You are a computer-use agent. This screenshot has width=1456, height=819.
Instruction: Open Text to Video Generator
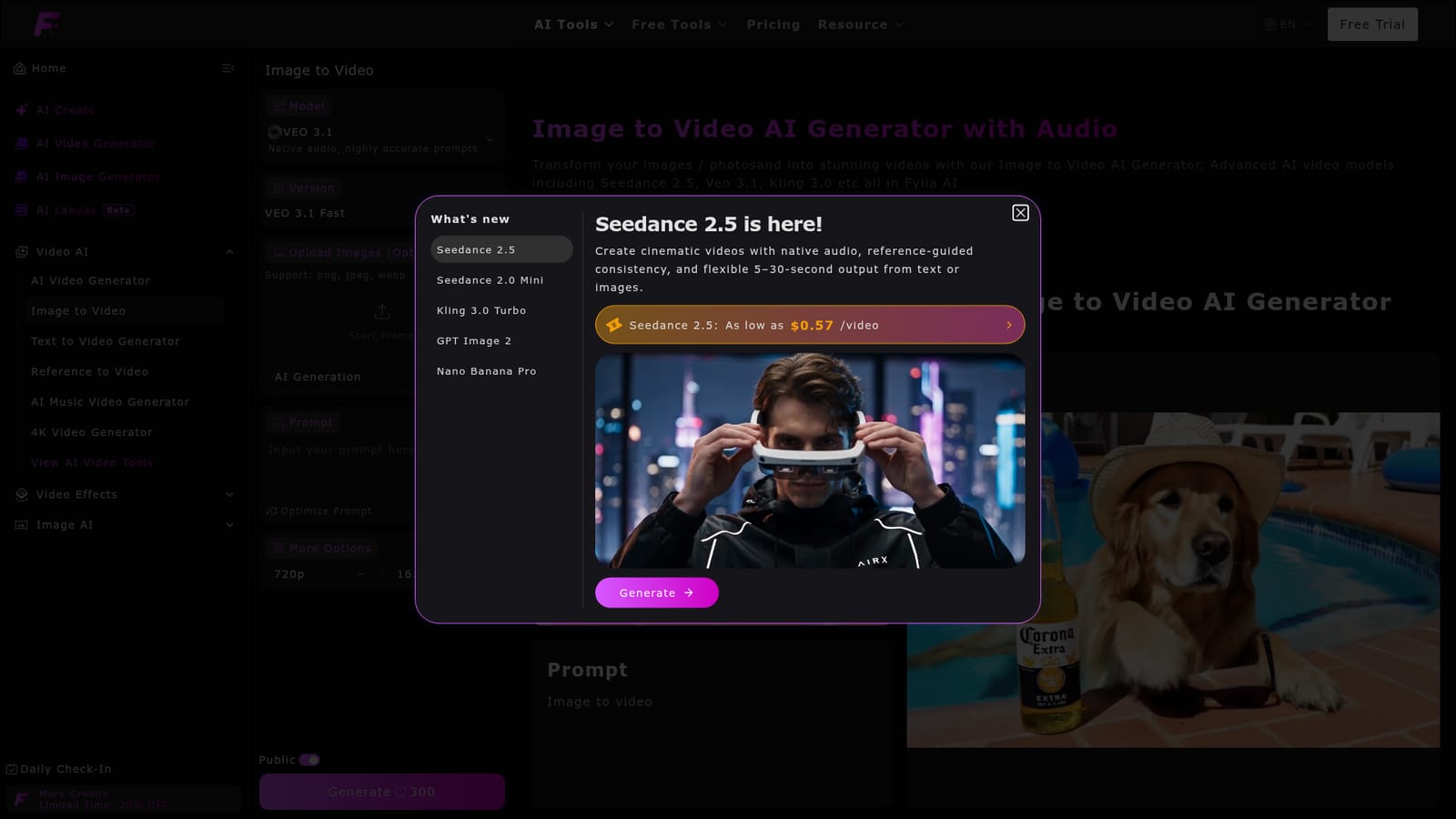[106, 341]
